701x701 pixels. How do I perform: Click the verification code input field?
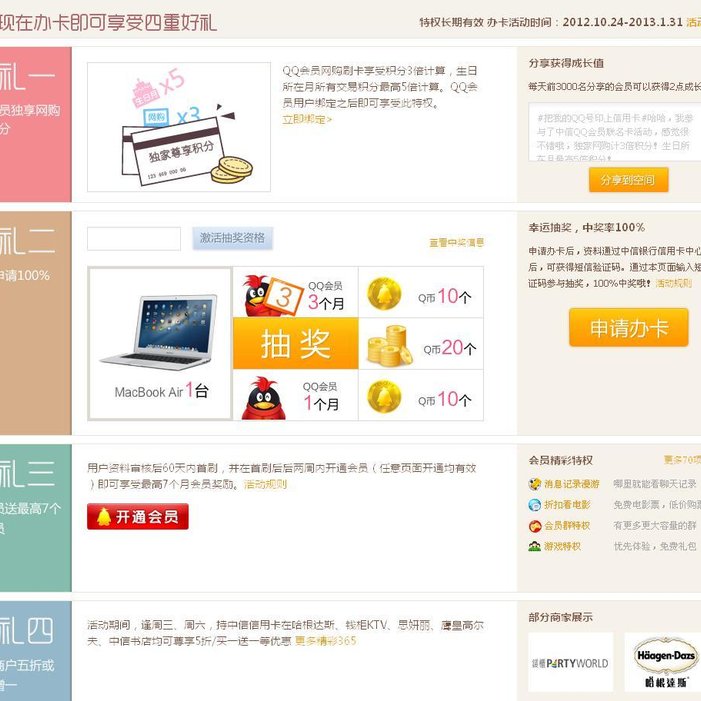(134, 239)
